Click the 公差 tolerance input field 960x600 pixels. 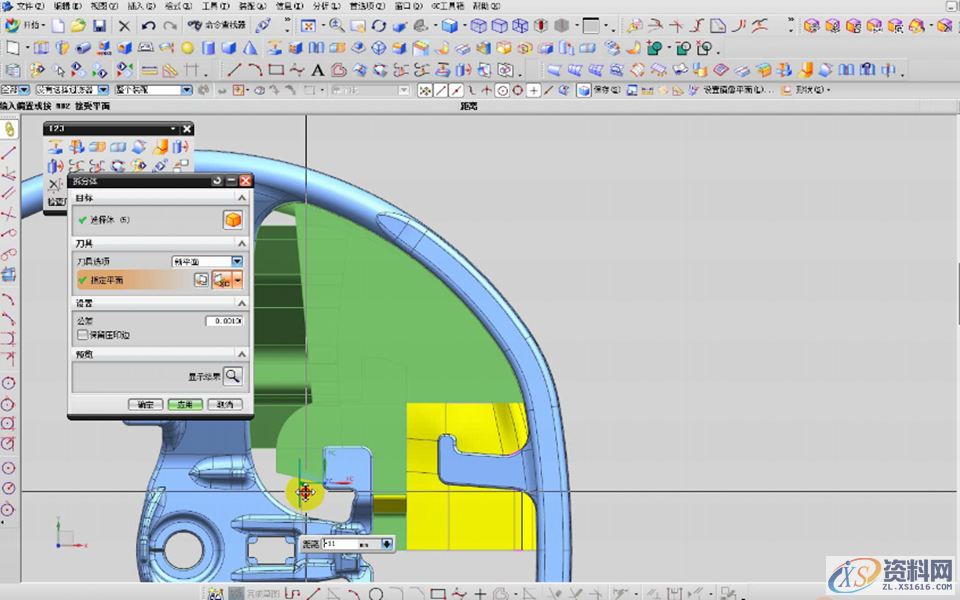[x=224, y=321]
